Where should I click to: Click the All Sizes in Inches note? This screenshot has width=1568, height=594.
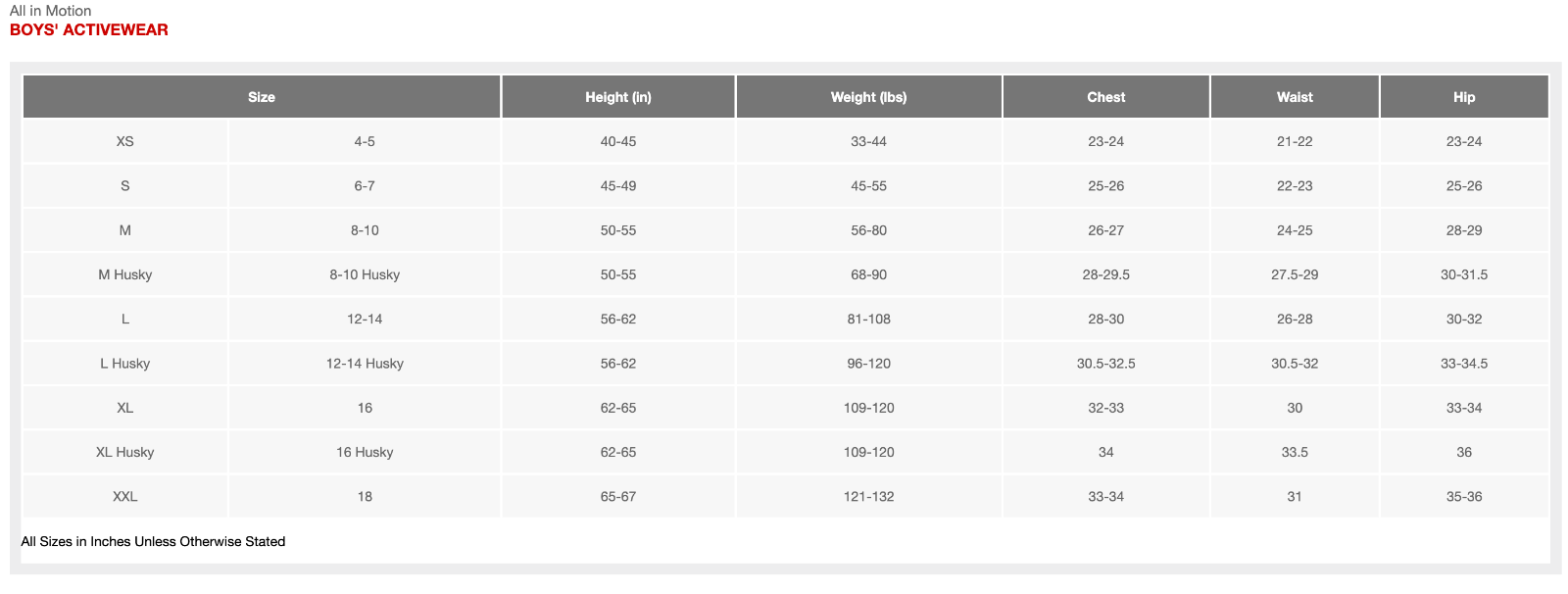153,541
